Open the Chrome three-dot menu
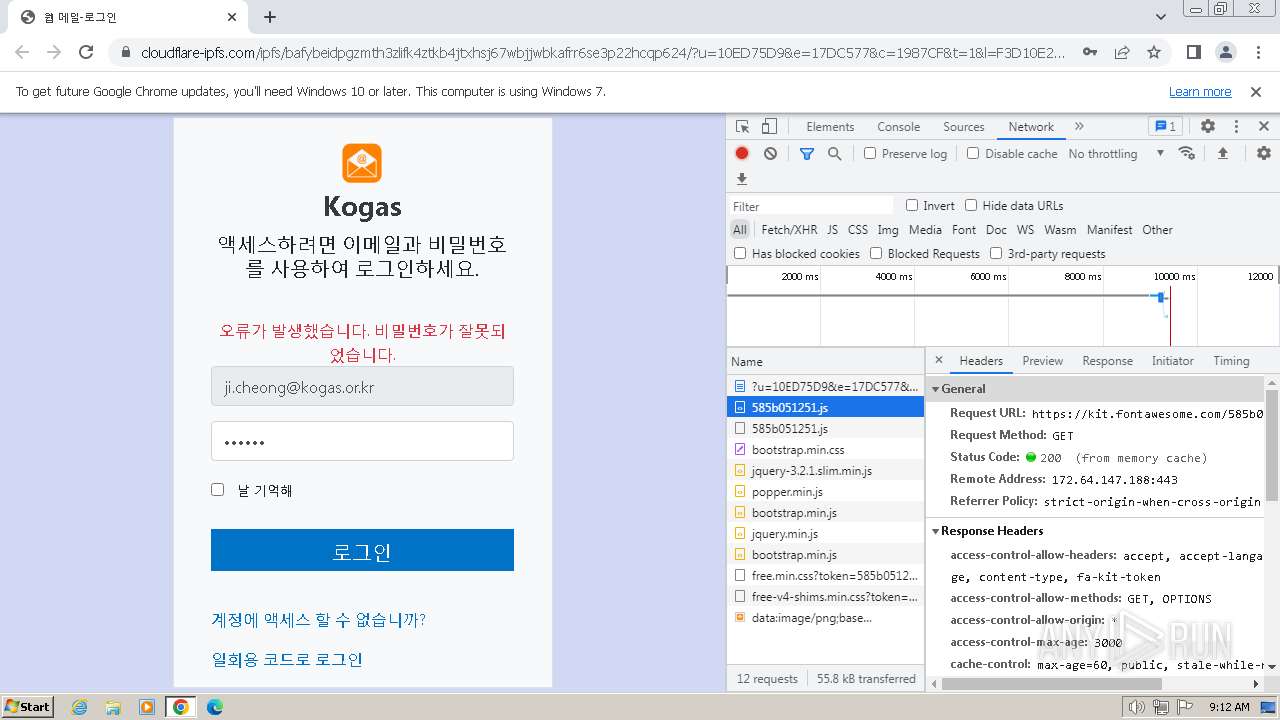 tap(1257, 52)
